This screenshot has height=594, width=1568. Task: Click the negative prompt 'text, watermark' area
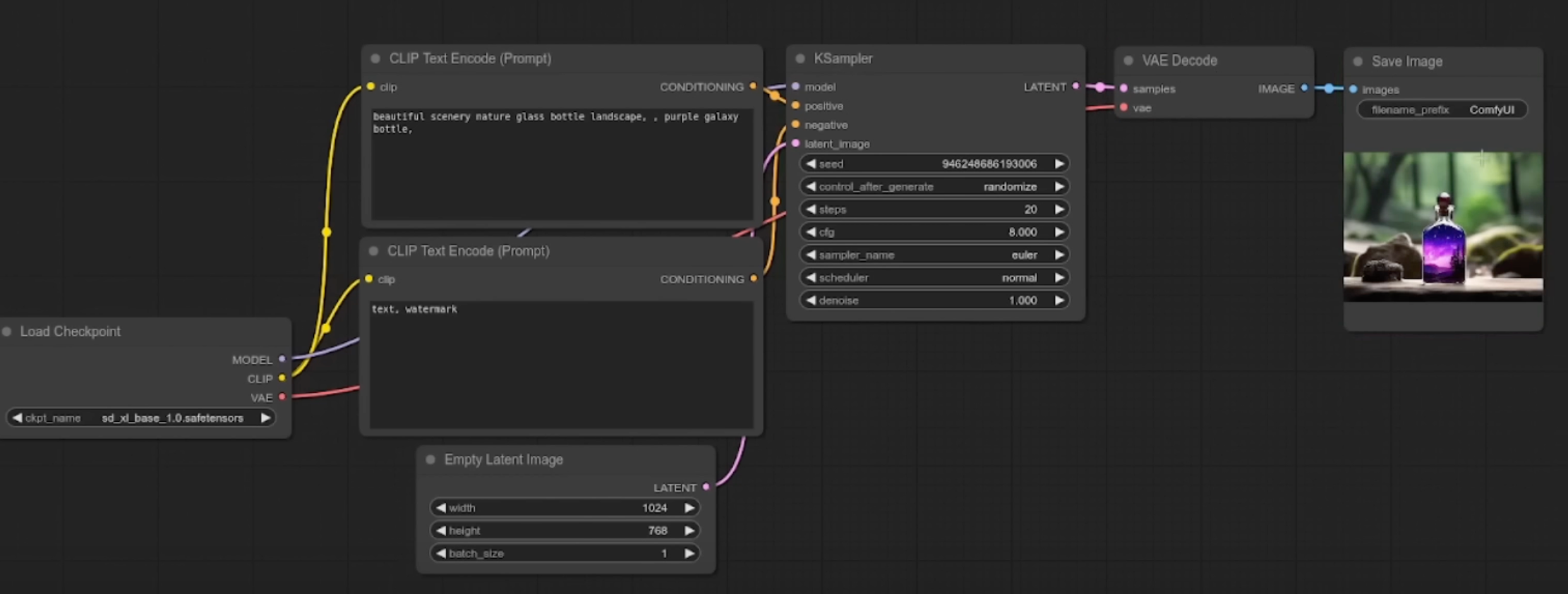[x=562, y=365]
